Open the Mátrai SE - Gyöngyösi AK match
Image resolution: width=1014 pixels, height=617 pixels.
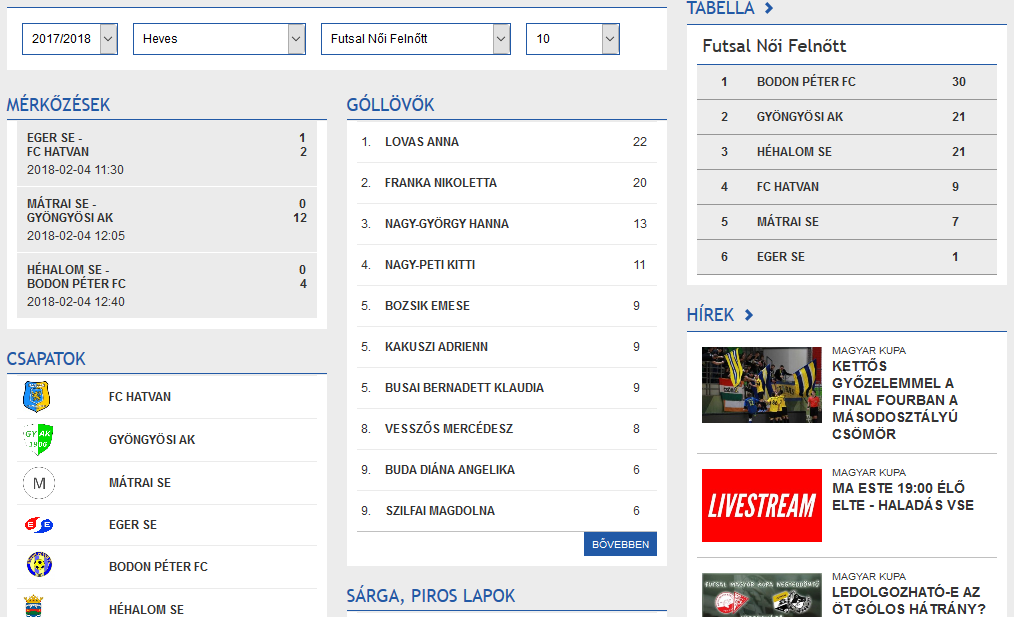[x=167, y=219]
